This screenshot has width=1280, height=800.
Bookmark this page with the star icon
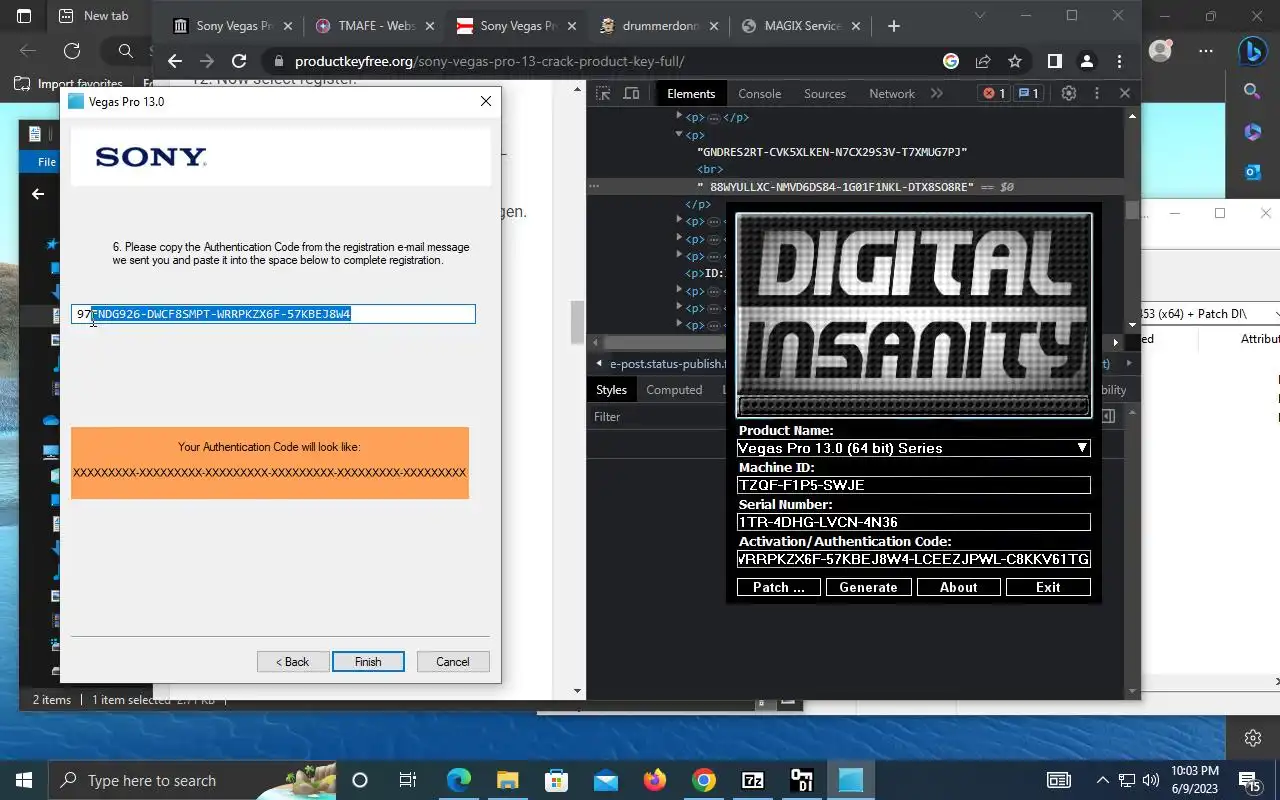pyautogui.click(x=1015, y=61)
